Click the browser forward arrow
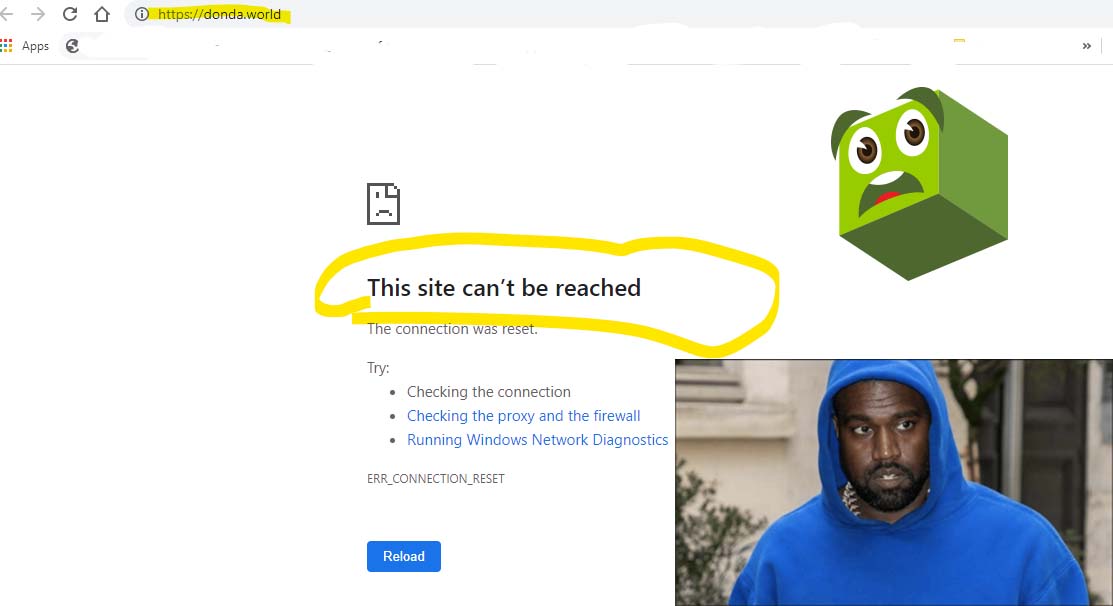This screenshot has height=606, width=1113. (x=38, y=14)
